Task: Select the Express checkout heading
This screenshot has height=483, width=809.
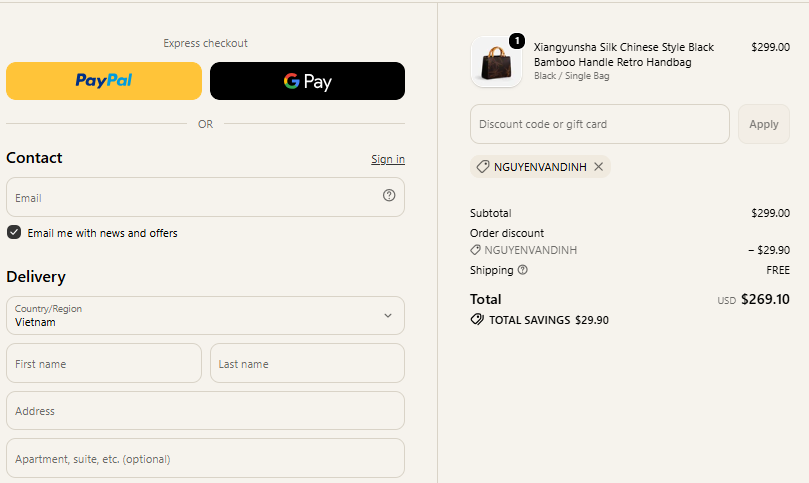Action: coord(205,43)
